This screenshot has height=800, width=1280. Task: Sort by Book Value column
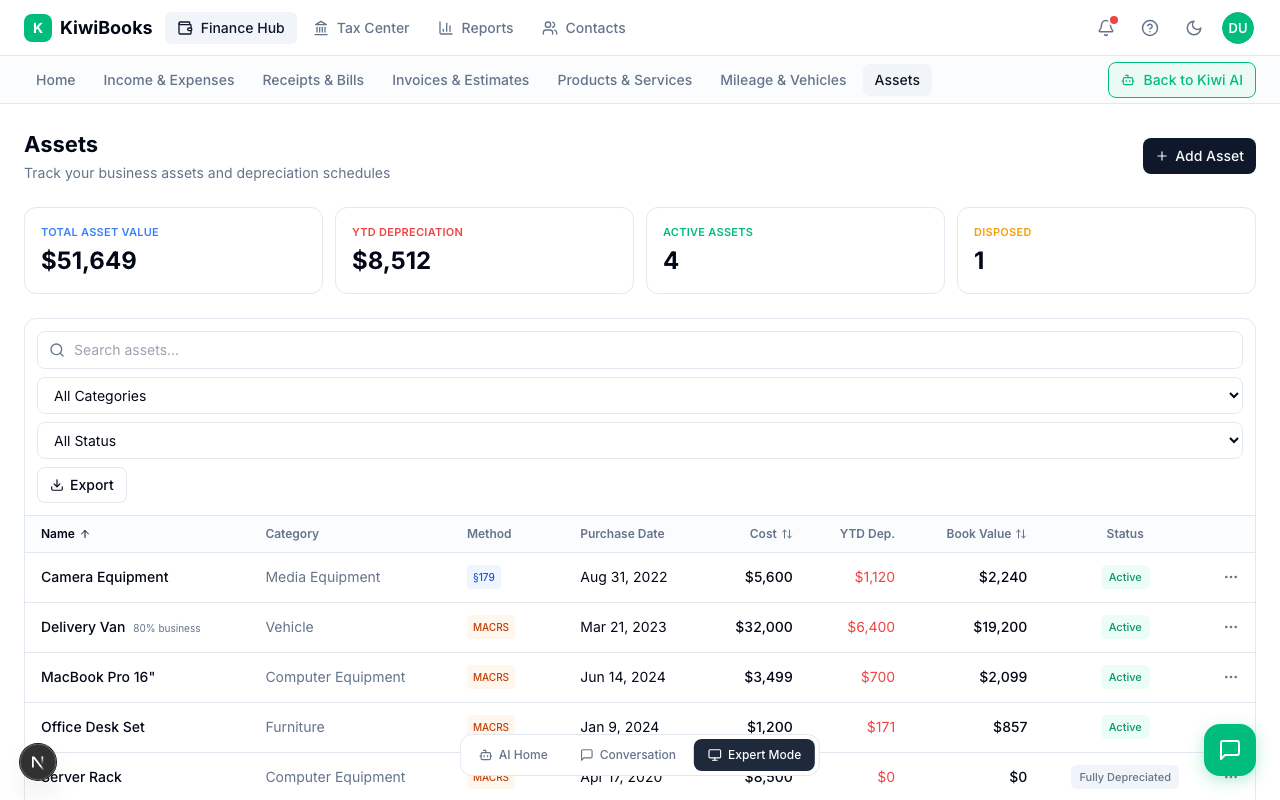986,534
